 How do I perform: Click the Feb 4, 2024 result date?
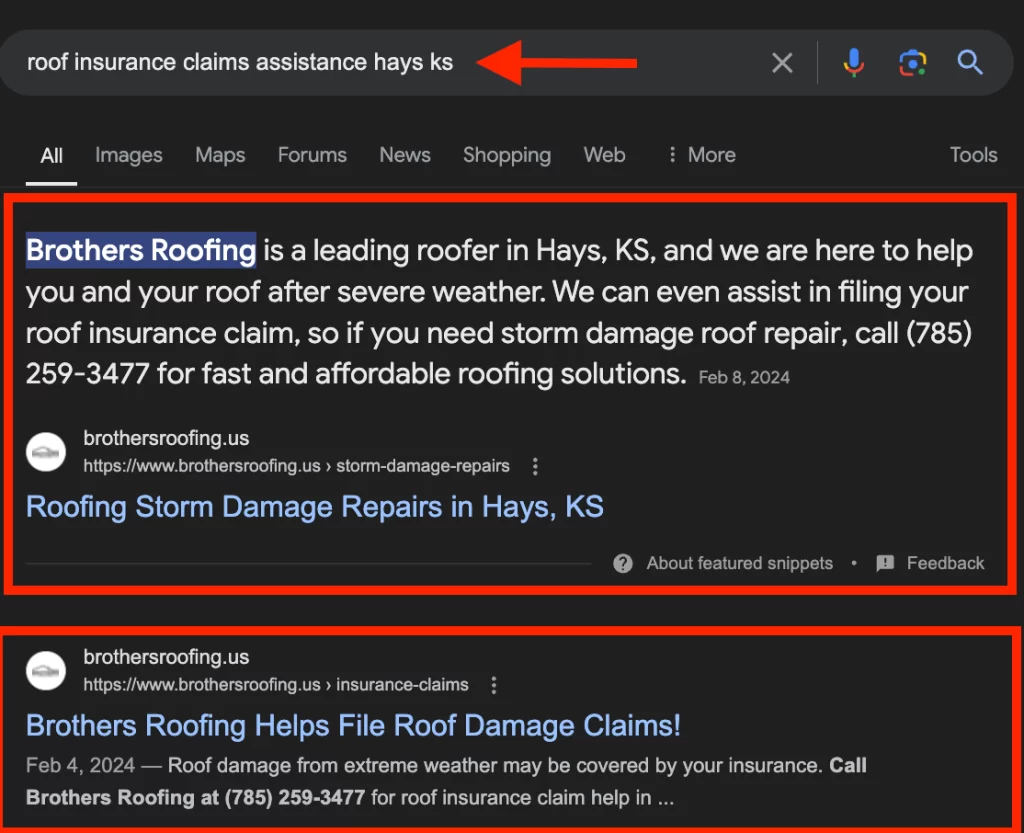pos(80,765)
